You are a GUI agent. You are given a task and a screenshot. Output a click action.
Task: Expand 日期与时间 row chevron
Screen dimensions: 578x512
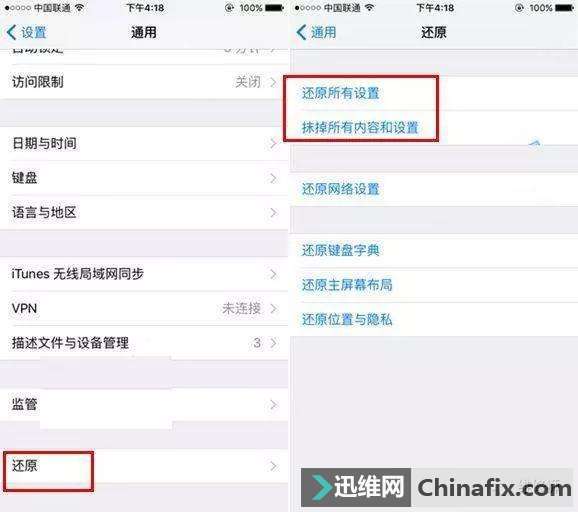click(273, 143)
